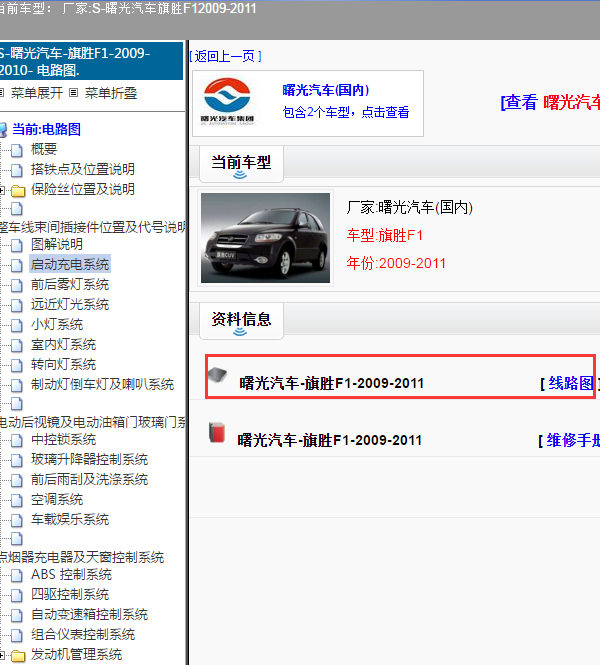Click the 车型:旗胜F1 red text
600x665 pixels.
[385, 235]
